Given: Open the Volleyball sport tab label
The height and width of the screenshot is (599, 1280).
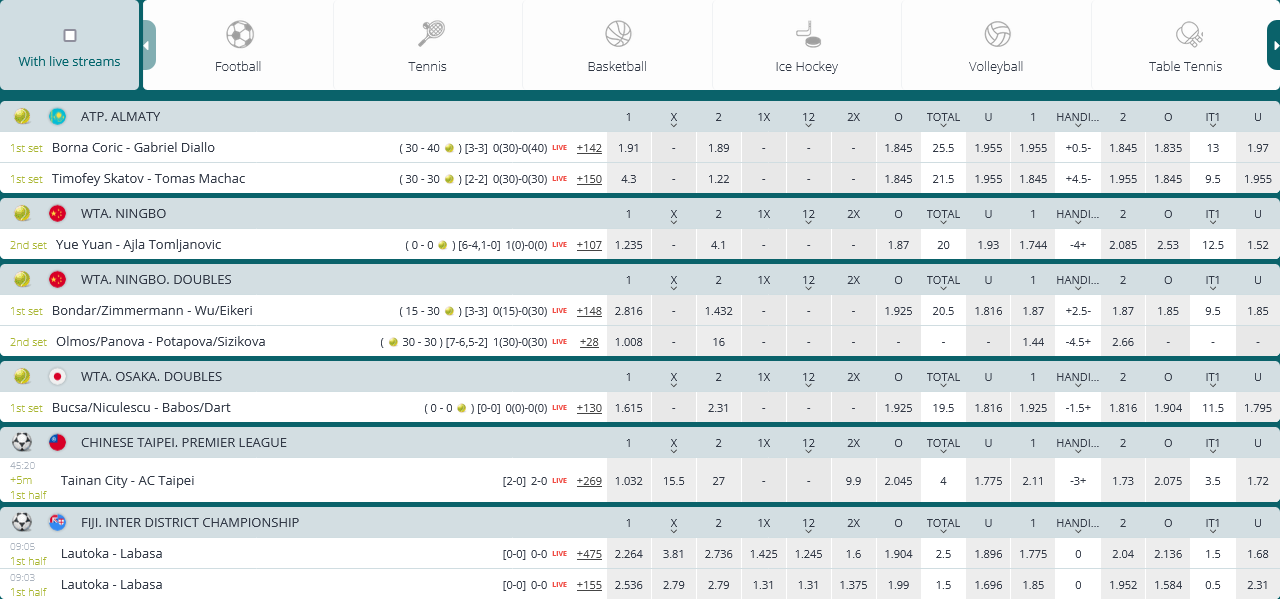Looking at the screenshot, I should [x=996, y=66].
